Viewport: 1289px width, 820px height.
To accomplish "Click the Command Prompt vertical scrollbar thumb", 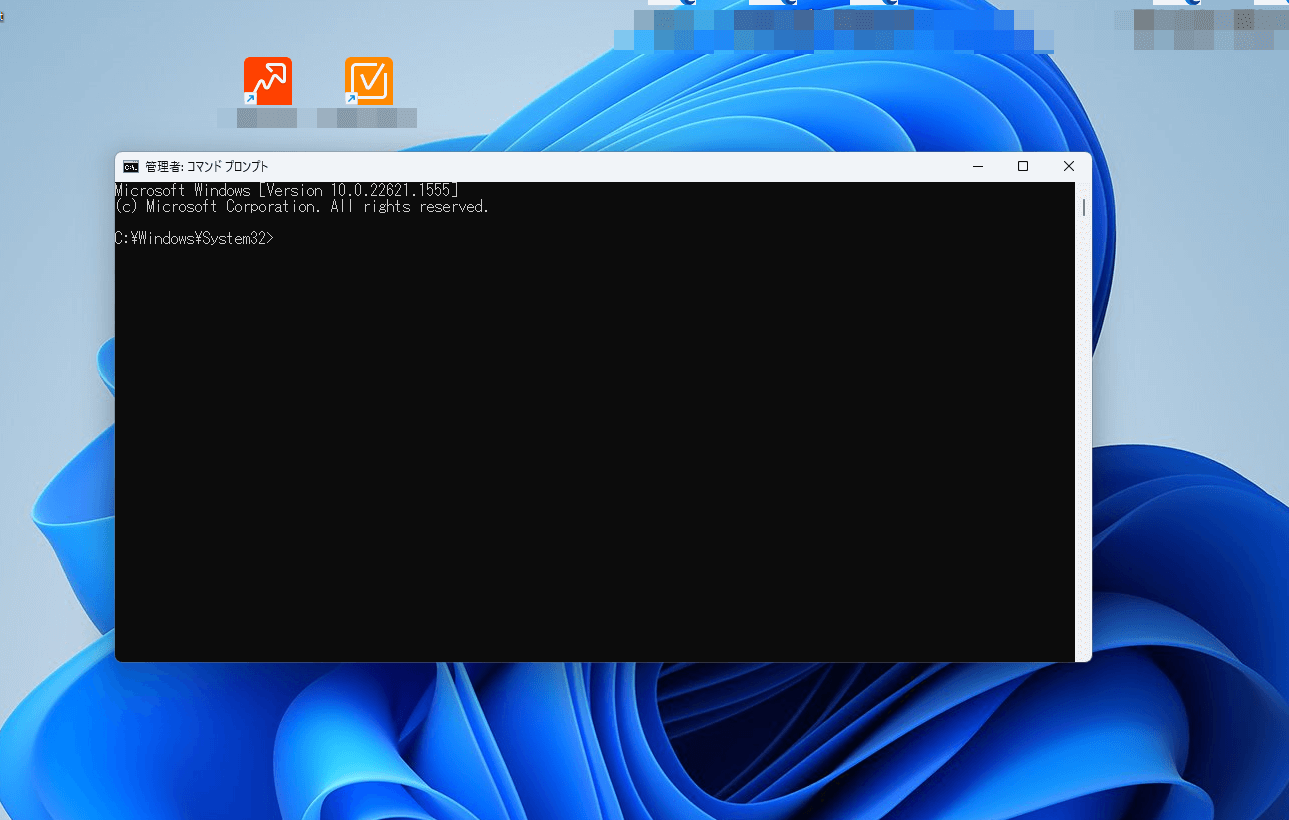I will [x=1084, y=208].
